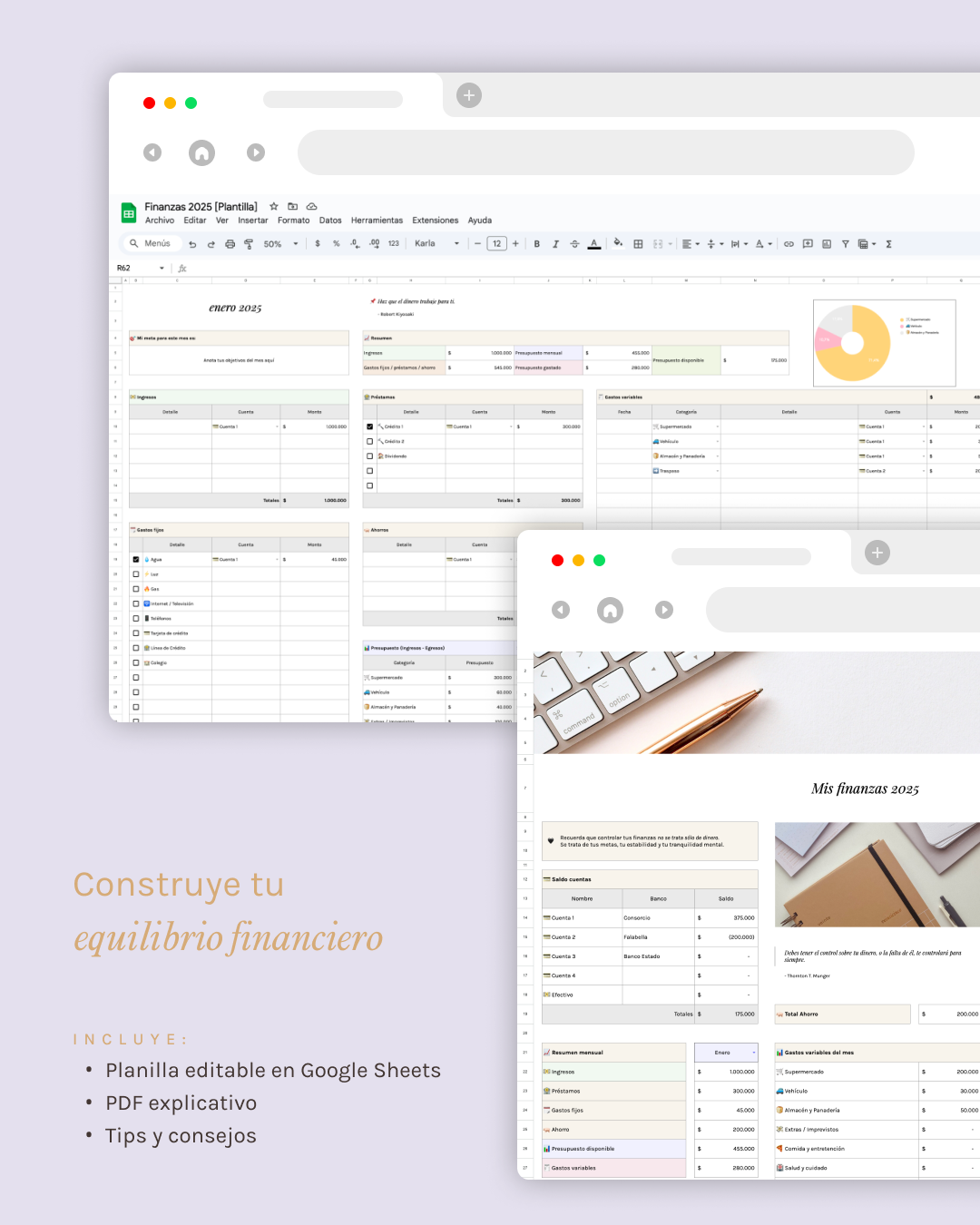Check the Crédito 2 checkbox
980x1225 pixels.
369,441
